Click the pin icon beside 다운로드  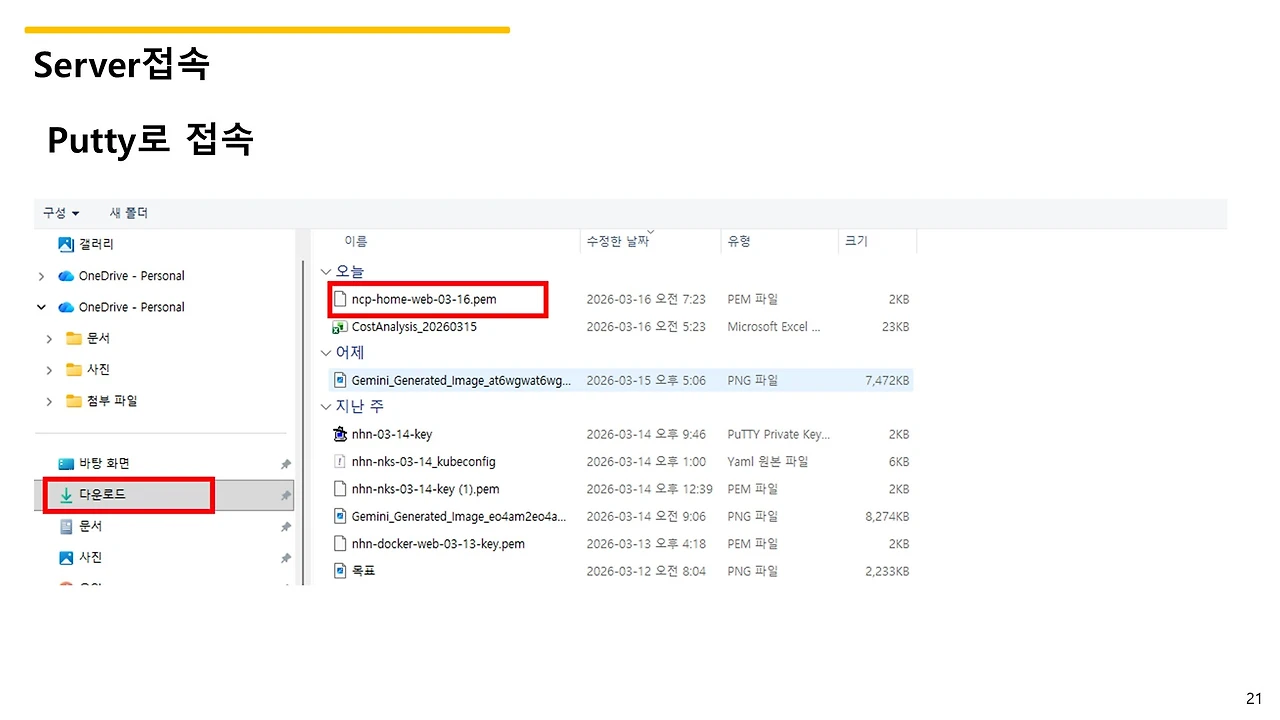[285, 495]
